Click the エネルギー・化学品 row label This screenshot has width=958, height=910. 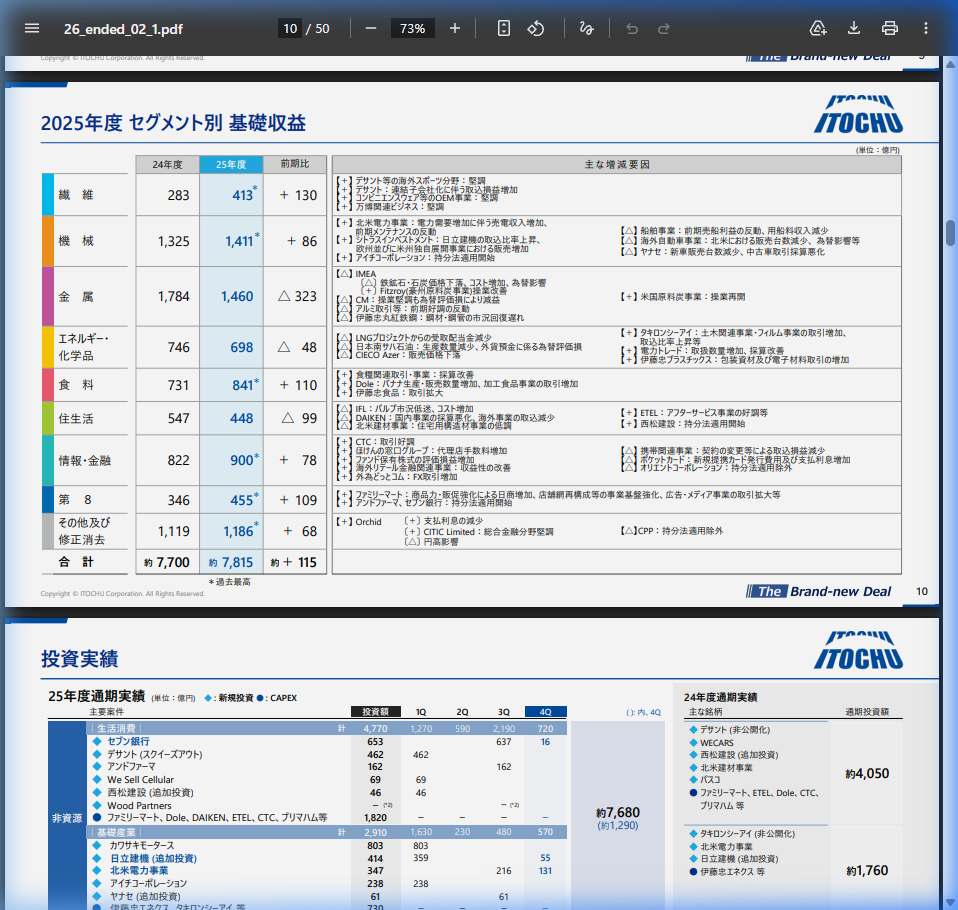(x=83, y=347)
